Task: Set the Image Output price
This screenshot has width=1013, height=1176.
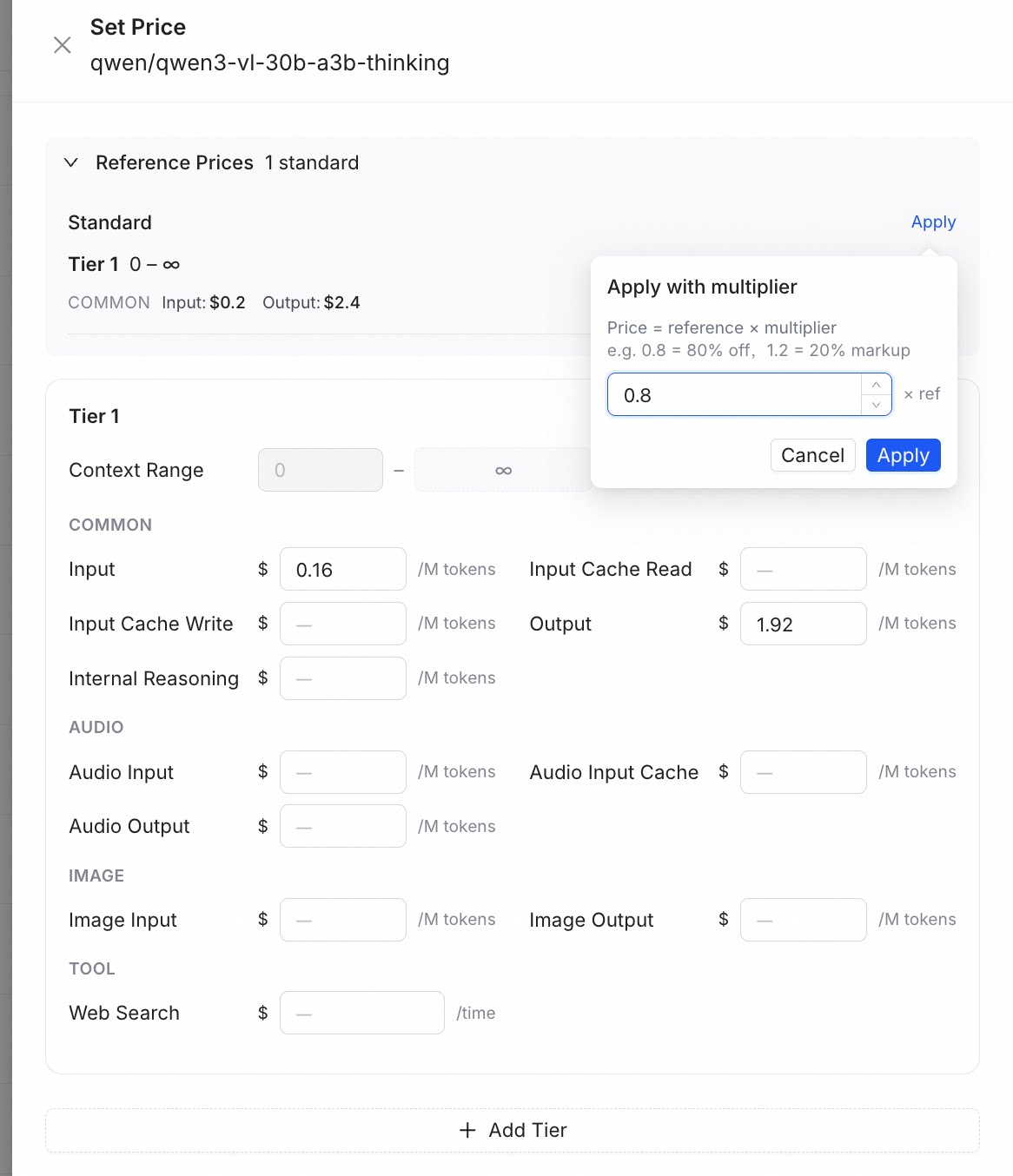Action: (x=804, y=920)
